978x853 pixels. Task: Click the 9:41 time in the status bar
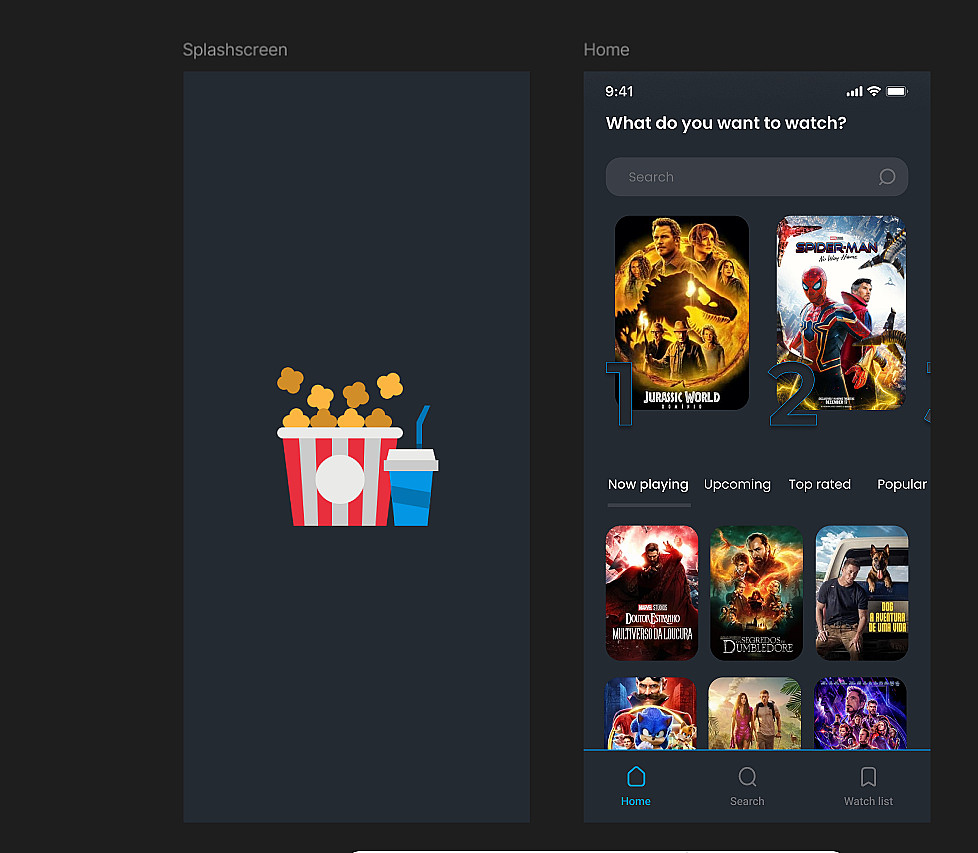point(619,92)
